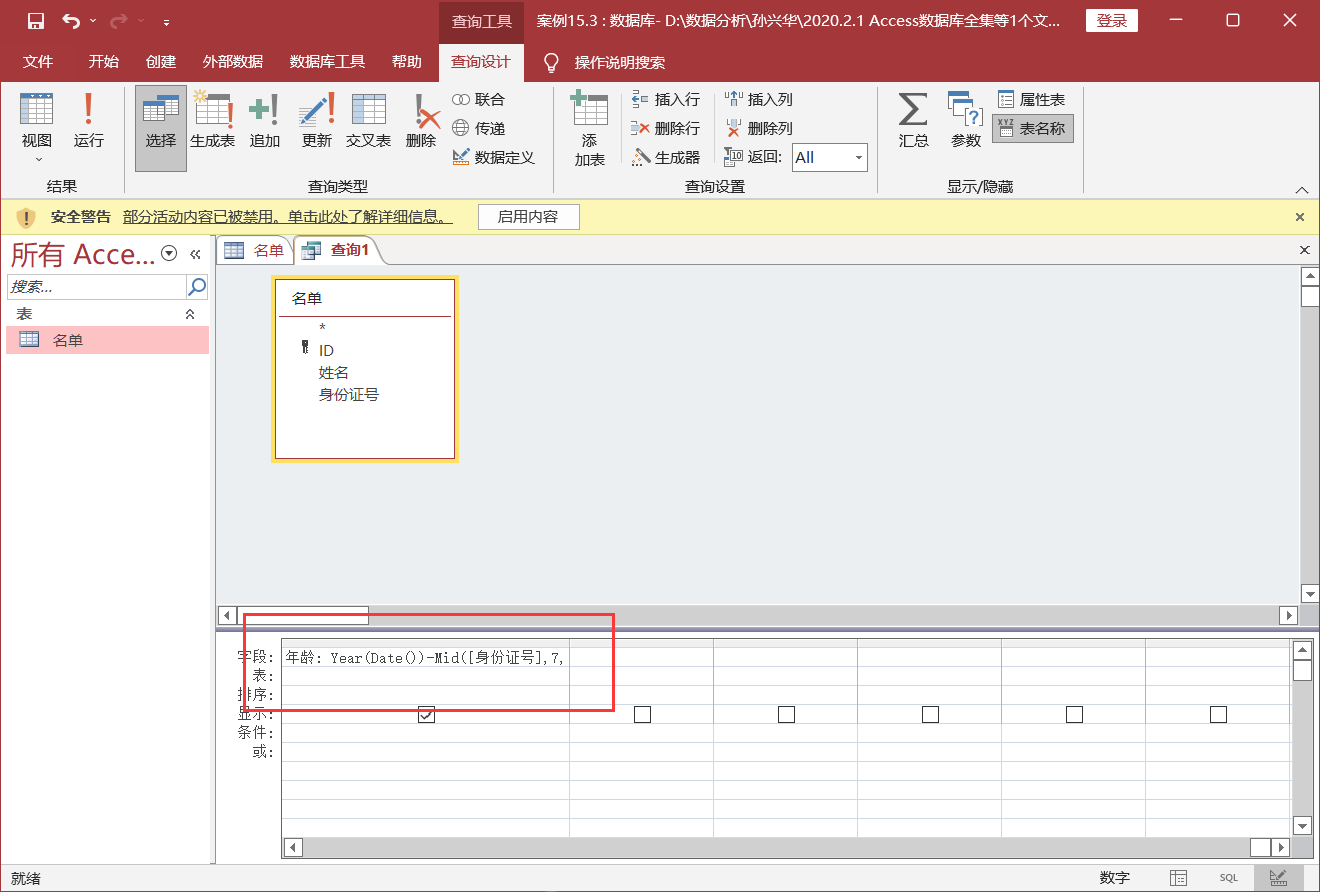Select asterisk field in 名单 table
The image size is (1320, 892).
322,328
